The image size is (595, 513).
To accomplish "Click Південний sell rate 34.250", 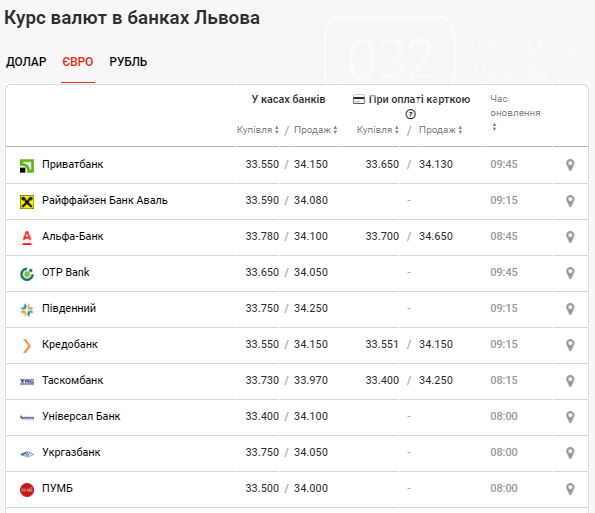I will pos(311,308).
